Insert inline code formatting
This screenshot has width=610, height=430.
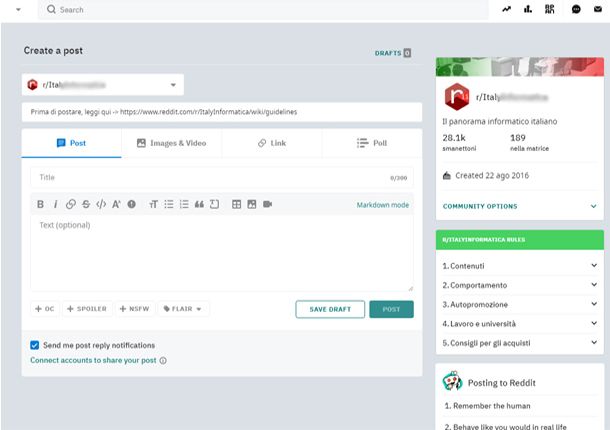pos(101,204)
